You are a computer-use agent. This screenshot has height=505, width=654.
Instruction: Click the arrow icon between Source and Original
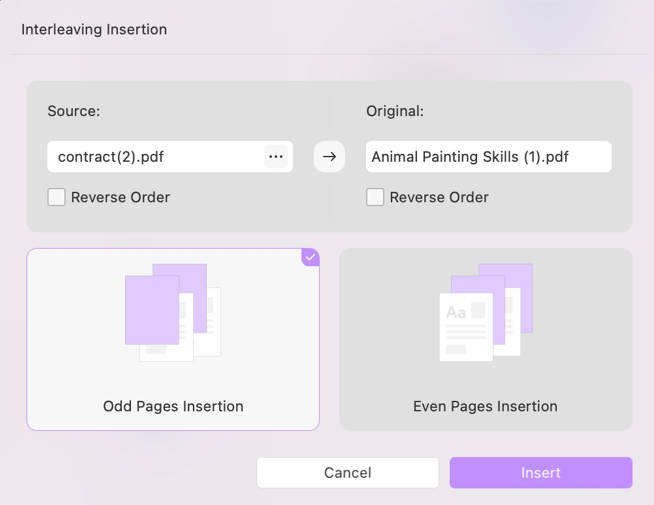coord(329,157)
